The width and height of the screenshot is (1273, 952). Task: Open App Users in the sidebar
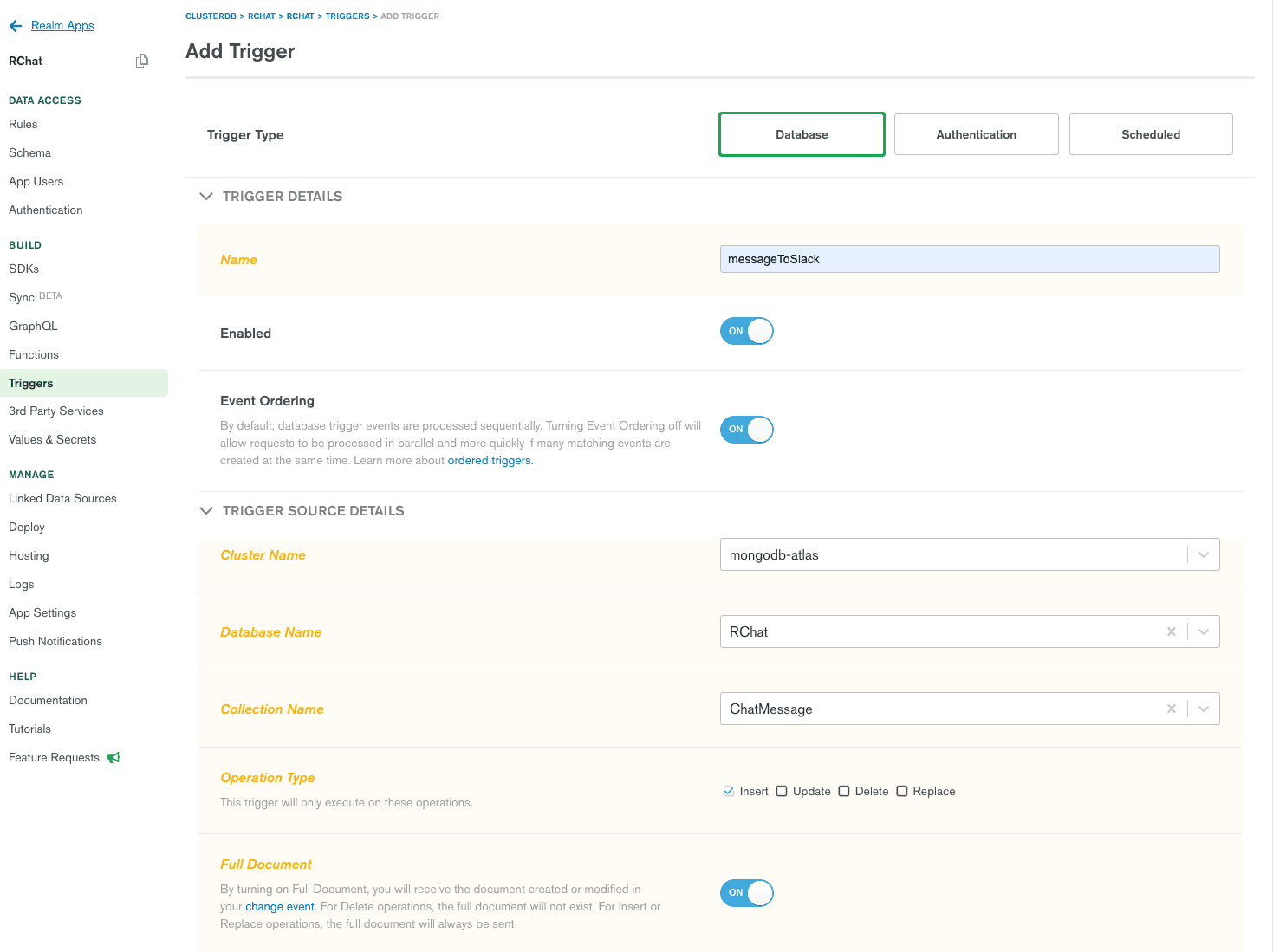(36, 182)
